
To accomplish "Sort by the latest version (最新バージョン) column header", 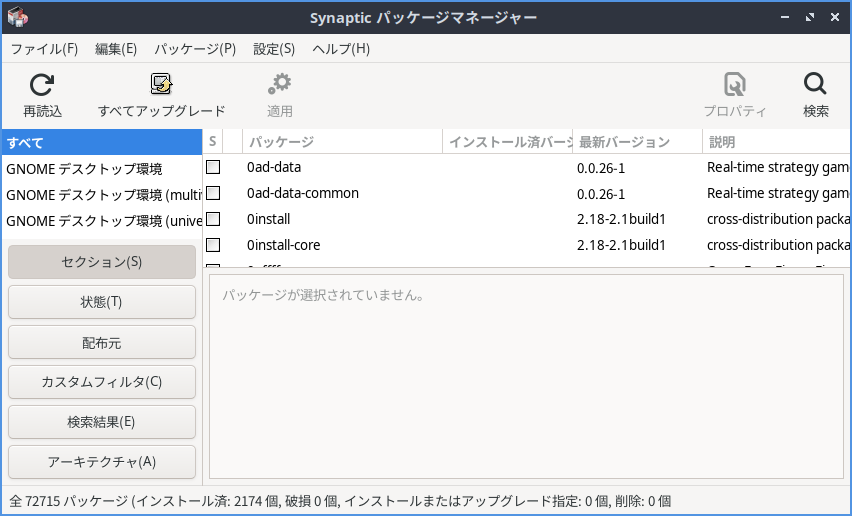I will coord(636,142).
